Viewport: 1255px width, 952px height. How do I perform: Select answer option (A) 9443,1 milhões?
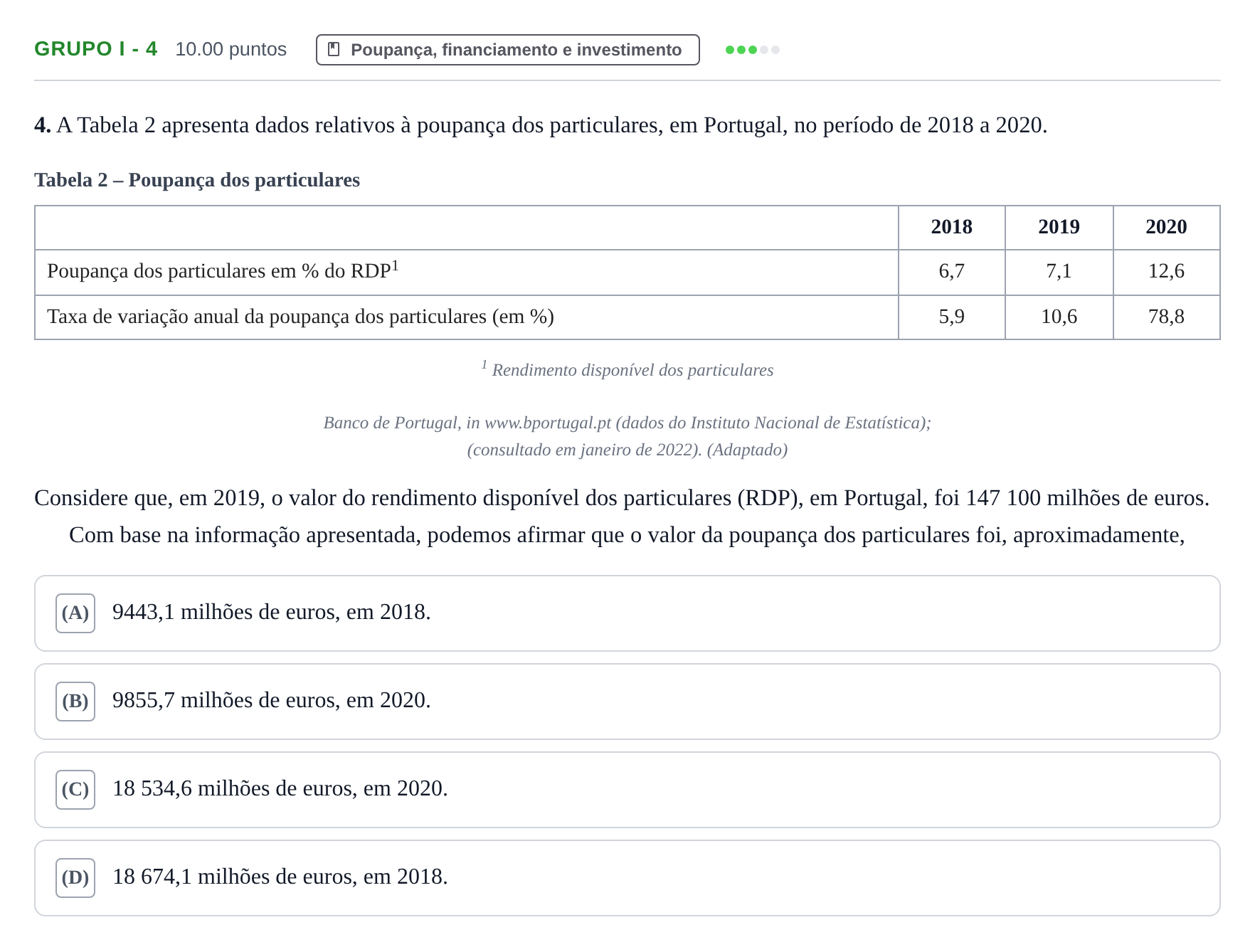pyautogui.click(x=627, y=613)
